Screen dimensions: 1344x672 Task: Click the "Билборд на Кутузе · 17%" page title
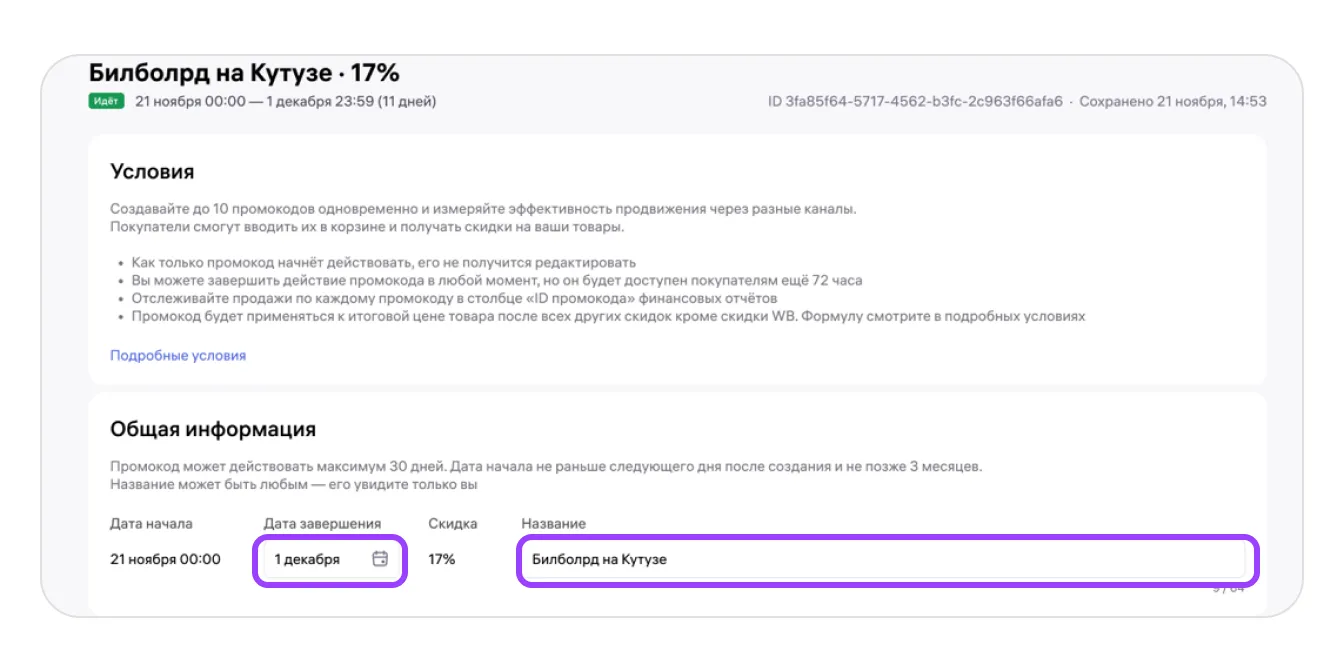pos(244,72)
